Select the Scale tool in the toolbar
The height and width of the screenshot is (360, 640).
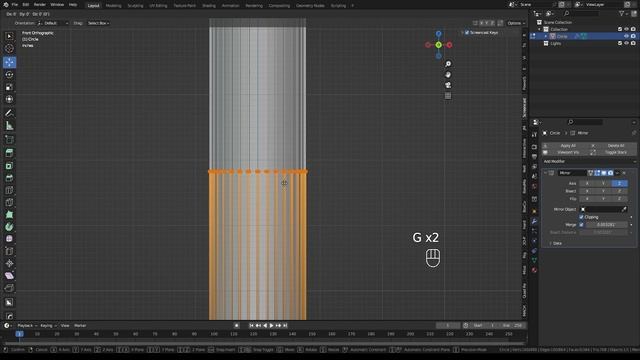(x=9, y=87)
